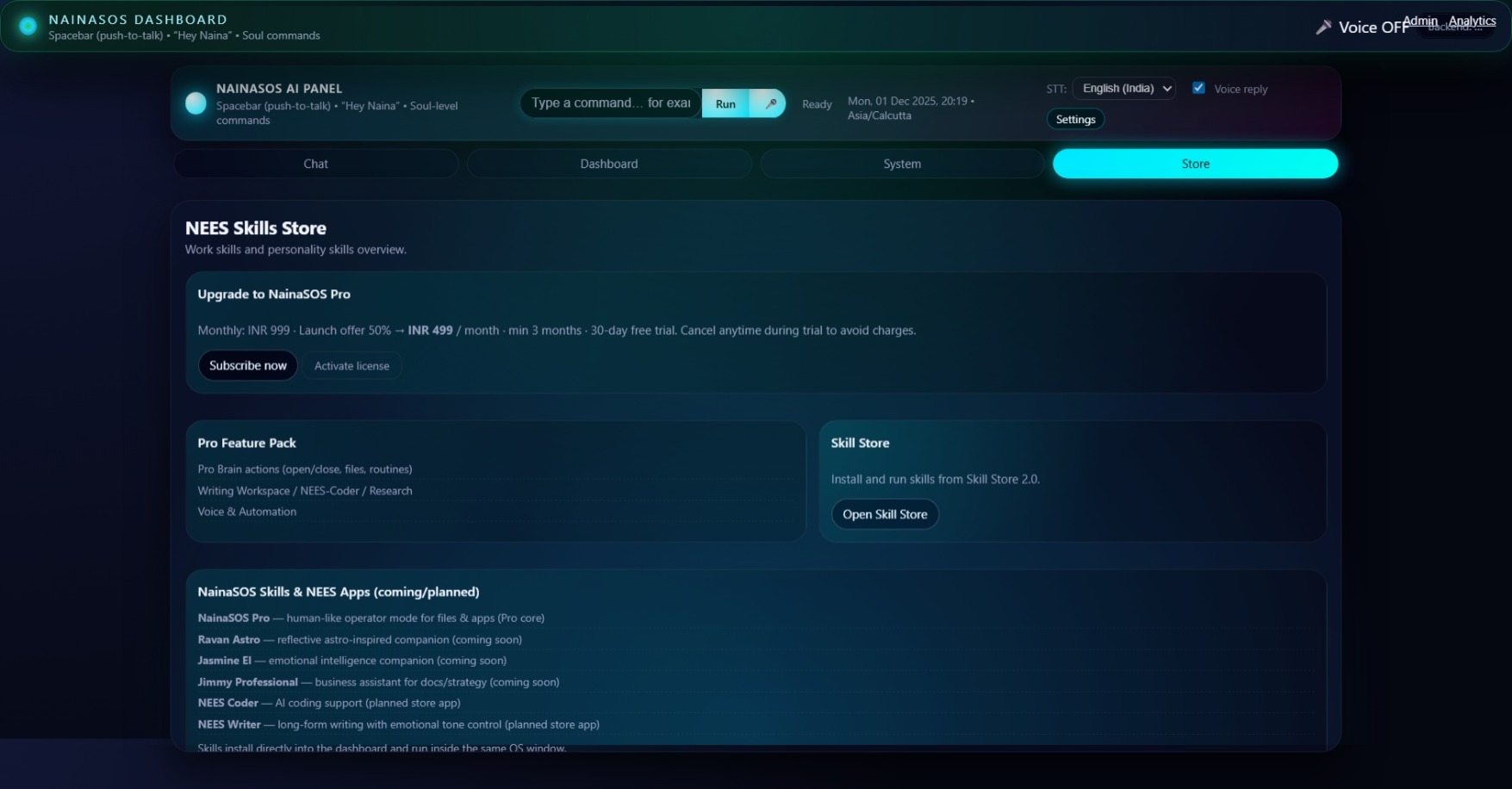Select the microphone icon beside Run

tap(770, 103)
